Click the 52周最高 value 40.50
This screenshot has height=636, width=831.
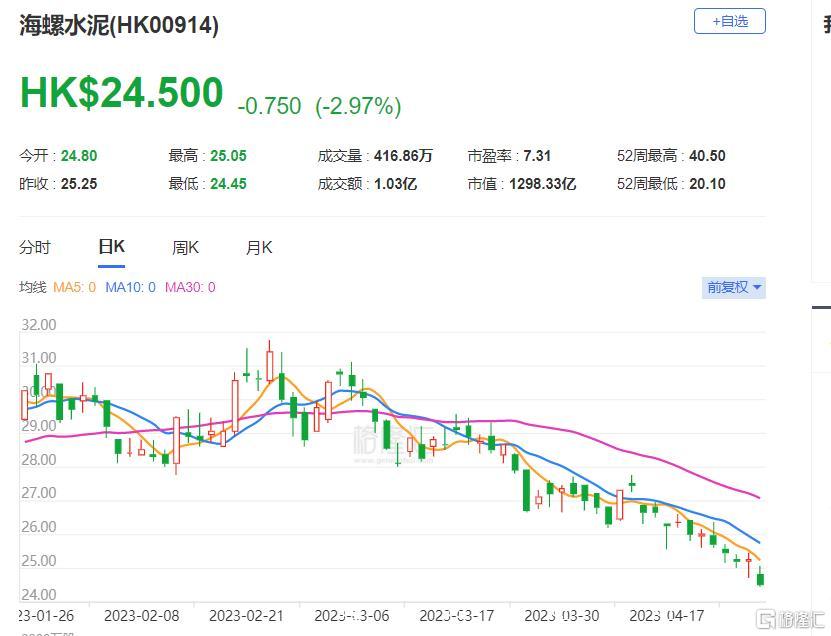[707, 156]
